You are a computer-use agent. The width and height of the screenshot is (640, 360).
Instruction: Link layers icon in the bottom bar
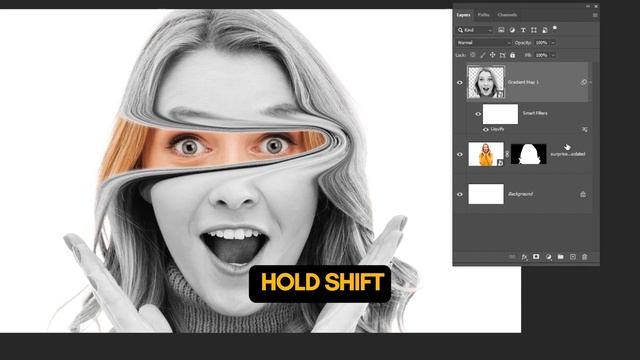(x=512, y=257)
